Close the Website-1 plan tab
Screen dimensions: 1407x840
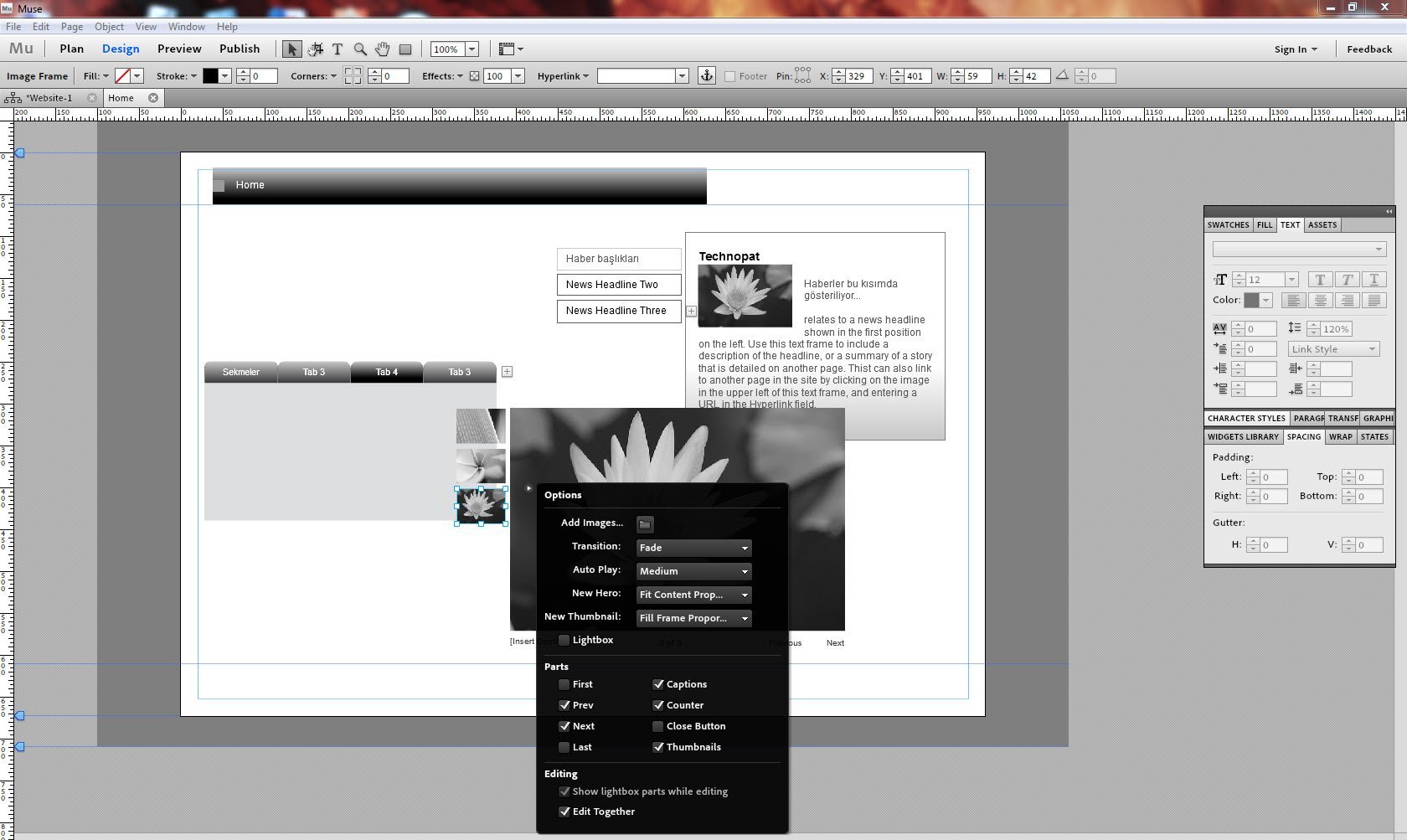tap(92, 98)
